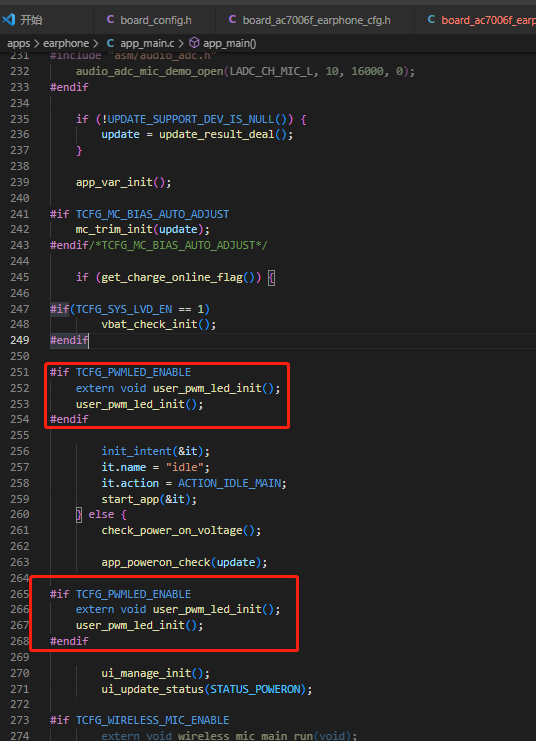
Task: Open the apps breadcrumb segment
Action: pyautogui.click(x=18, y=43)
